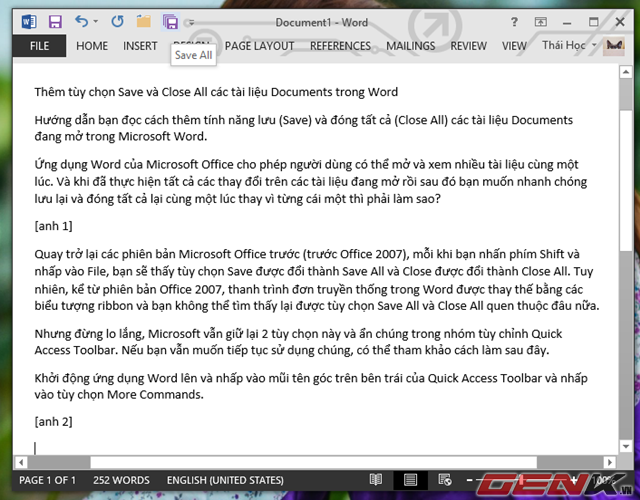640x500 pixels.
Task: Click the Open folder icon
Action: [x=144, y=20]
